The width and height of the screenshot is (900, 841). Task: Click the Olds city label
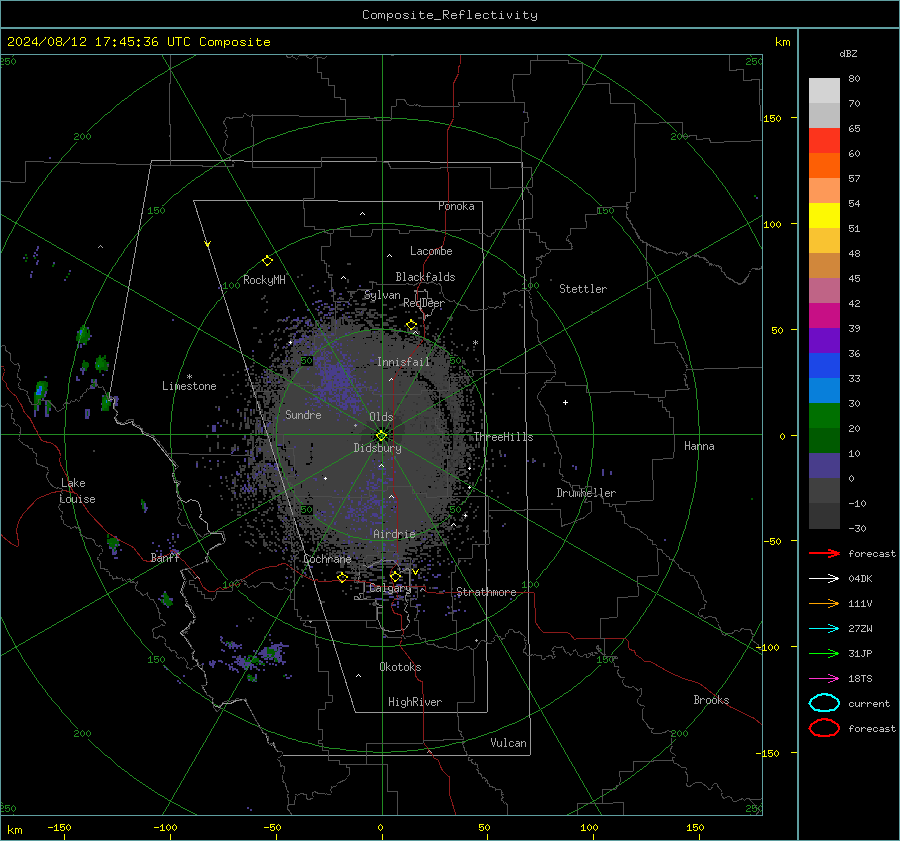pyautogui.click(x=381, y=417)
